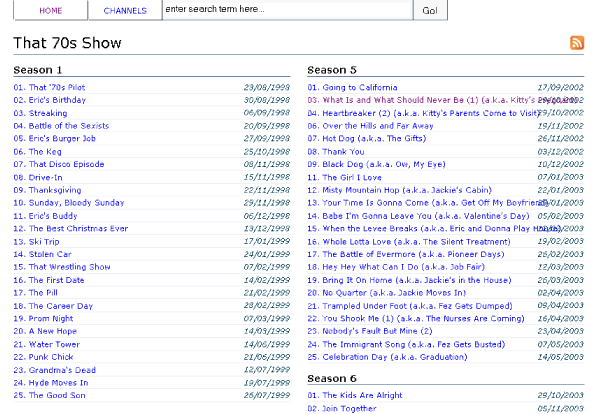Image resolution: width=598 pixels, height=414 pixels.
Task: Choose The Girl I Love episode
Action: click(344, 177)
